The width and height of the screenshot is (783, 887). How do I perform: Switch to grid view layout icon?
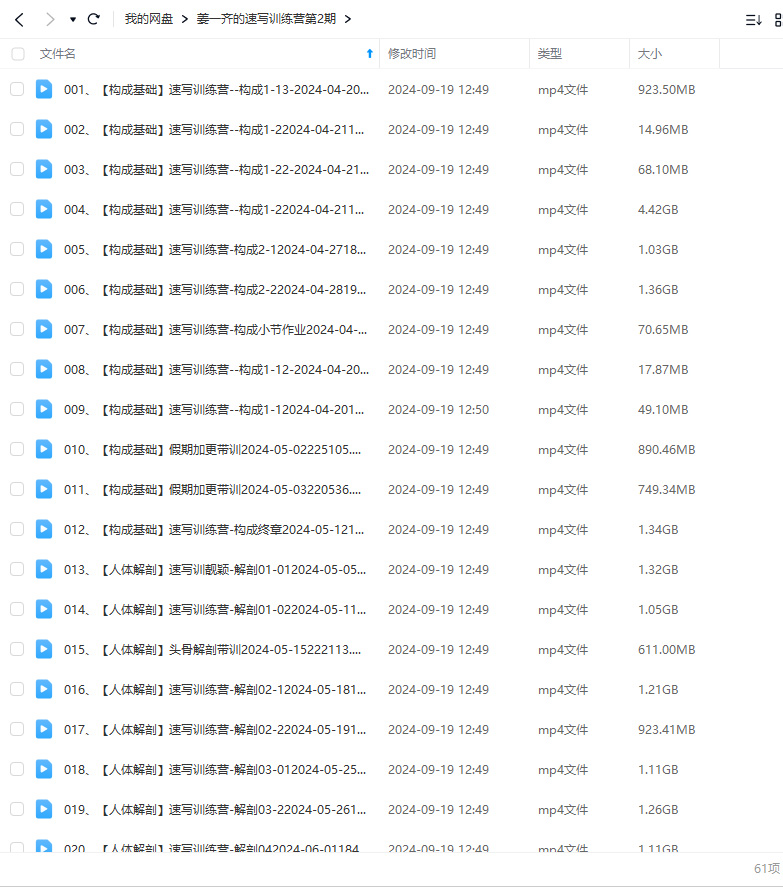(x=778, y=19)
